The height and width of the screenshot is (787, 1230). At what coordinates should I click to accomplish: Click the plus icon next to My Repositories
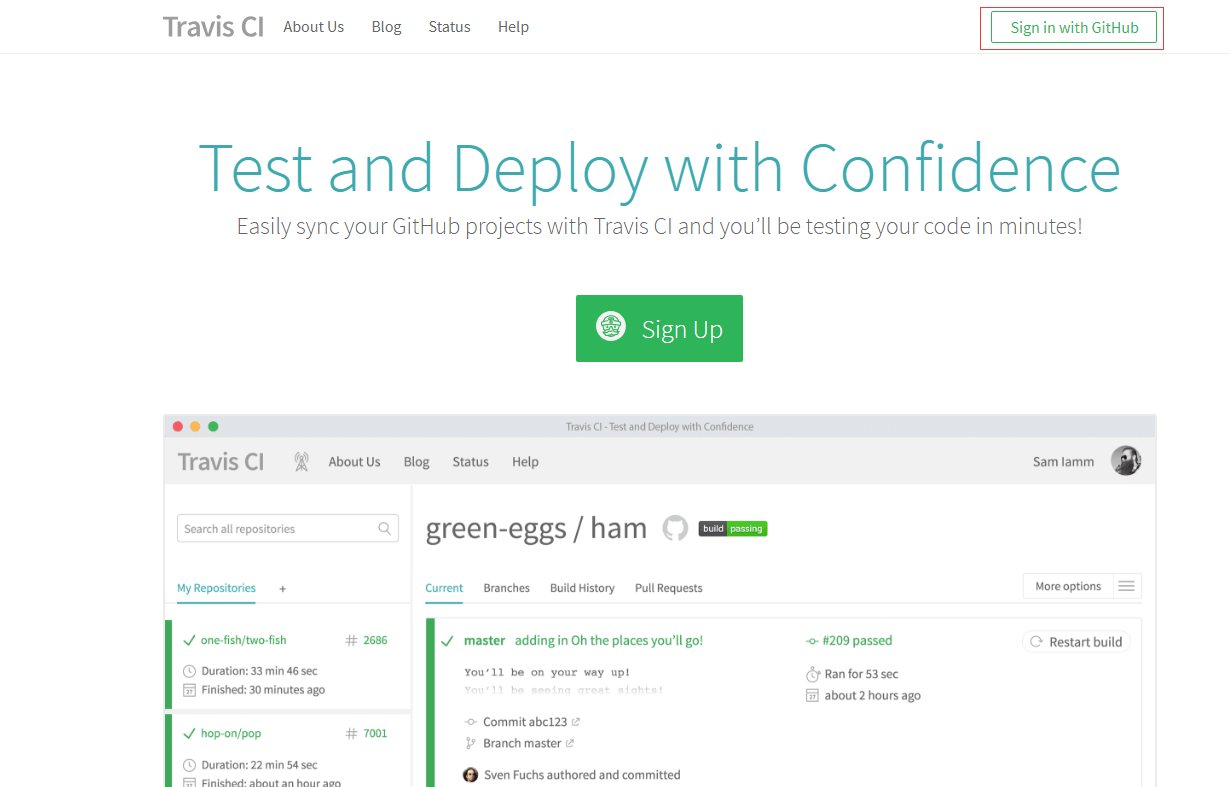pyautogui.click(x=282, y=589)
